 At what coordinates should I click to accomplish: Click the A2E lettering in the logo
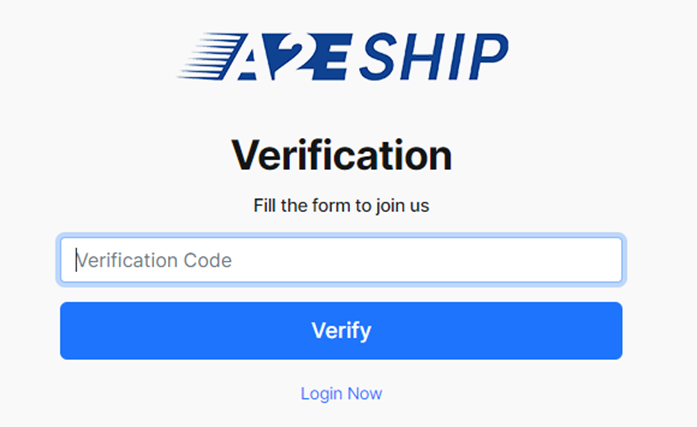coord(290,57)
